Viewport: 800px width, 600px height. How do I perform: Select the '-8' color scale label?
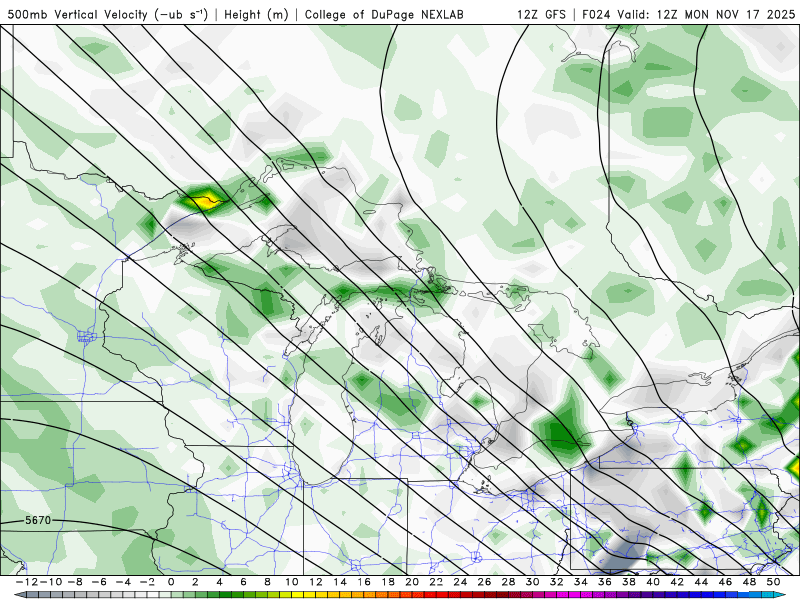click(74, 582)
